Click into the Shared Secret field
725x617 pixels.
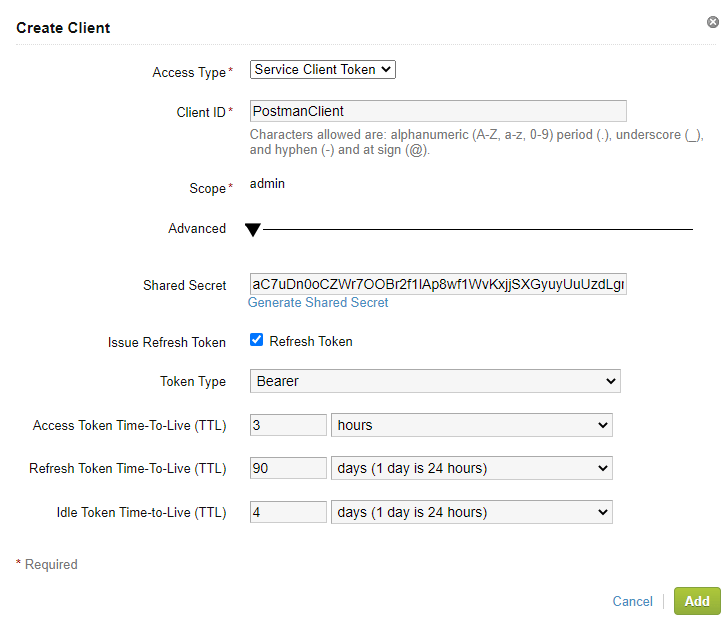(x=438, y=285)
